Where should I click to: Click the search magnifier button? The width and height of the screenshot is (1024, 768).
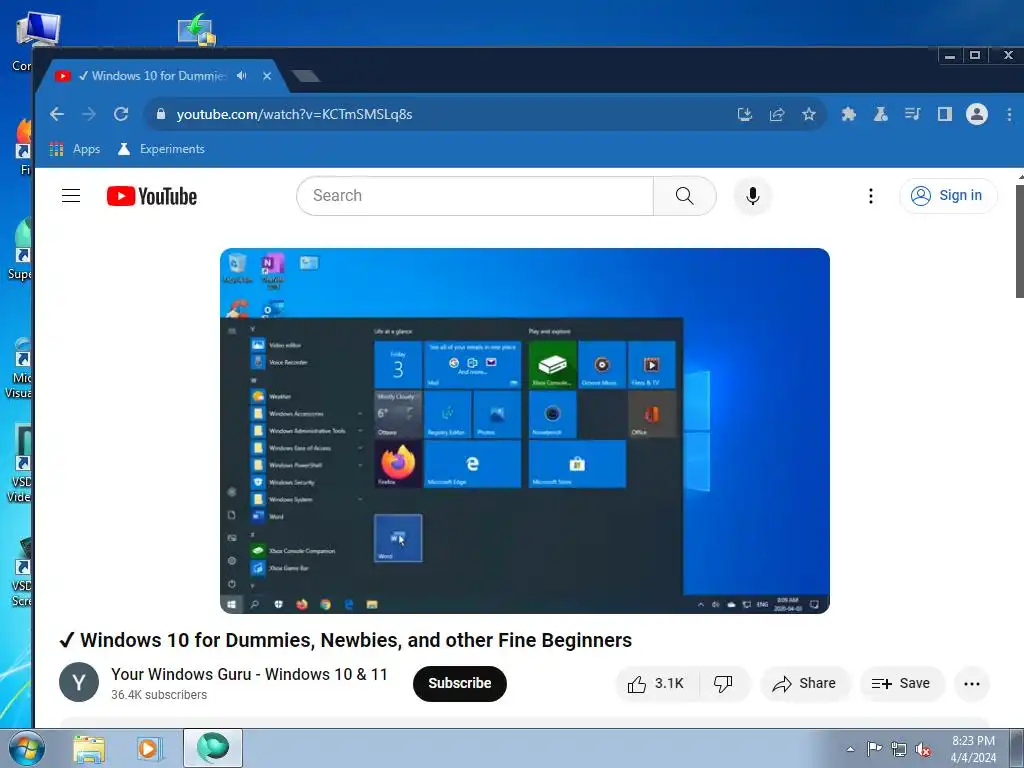click(x=684, y=195)
